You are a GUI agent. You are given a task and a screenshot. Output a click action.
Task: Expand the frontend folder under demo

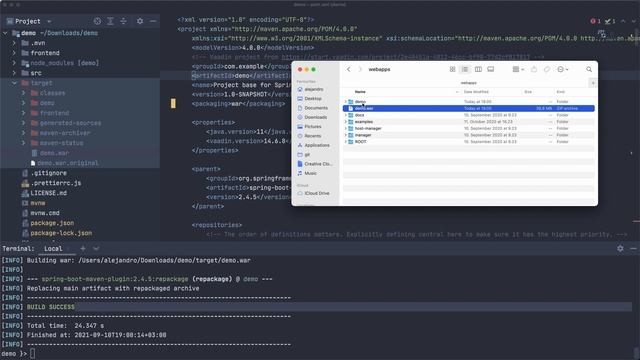pos(14,53)
